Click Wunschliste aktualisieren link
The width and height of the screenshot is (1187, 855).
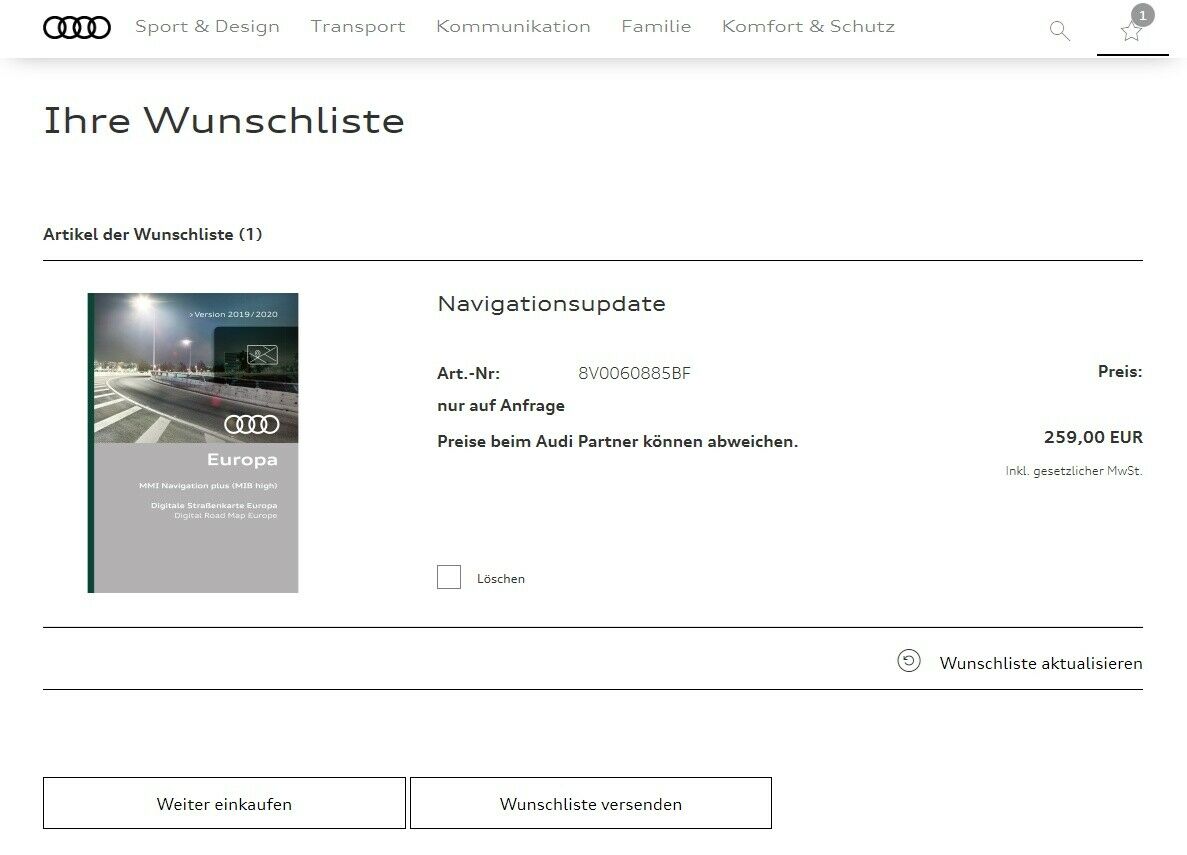point(1041,663)
